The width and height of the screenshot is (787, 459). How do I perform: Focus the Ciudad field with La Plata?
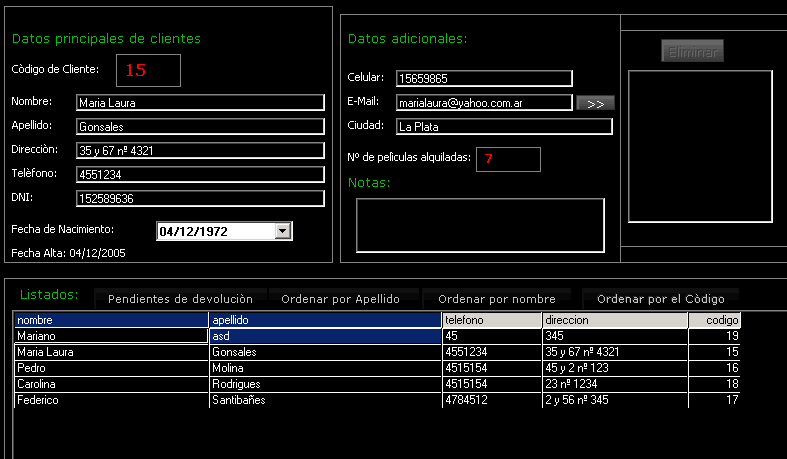pyautogui.click(x=503, y=127)
